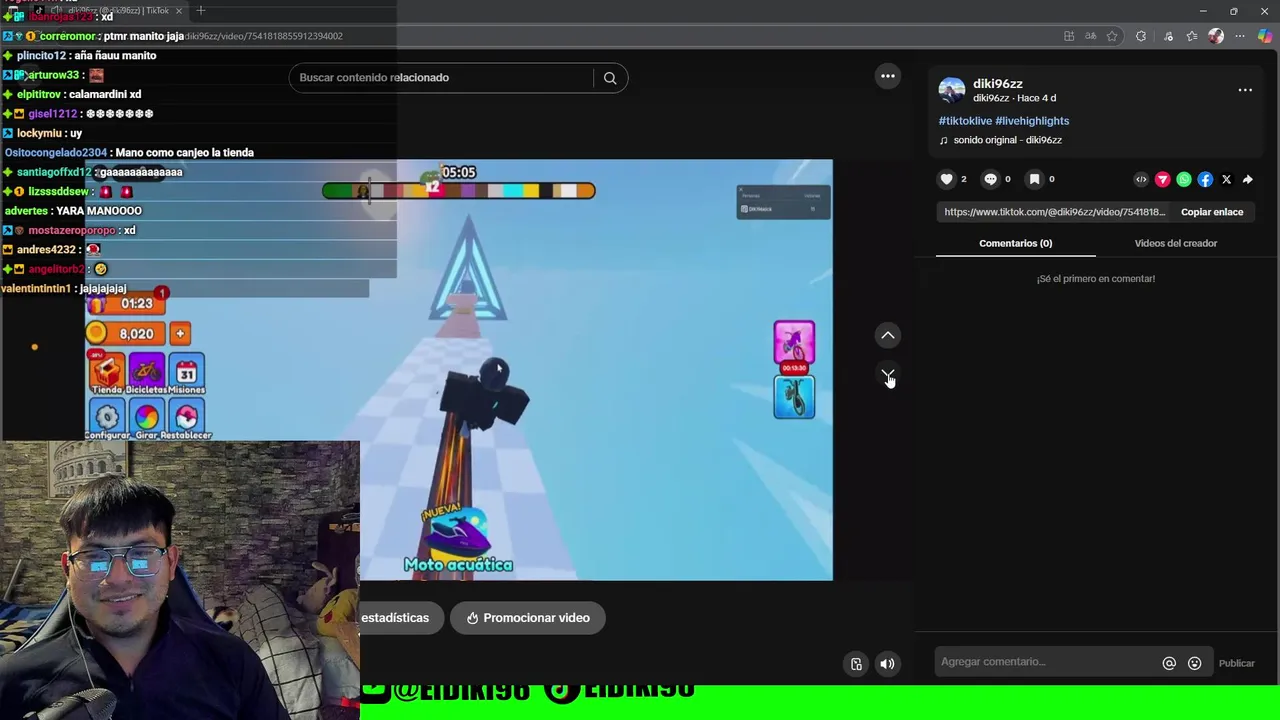This screenshot has width=1280, height=720.
Task: Click the '¡Sé el primero en comentar!' text
Action: 1096,279
